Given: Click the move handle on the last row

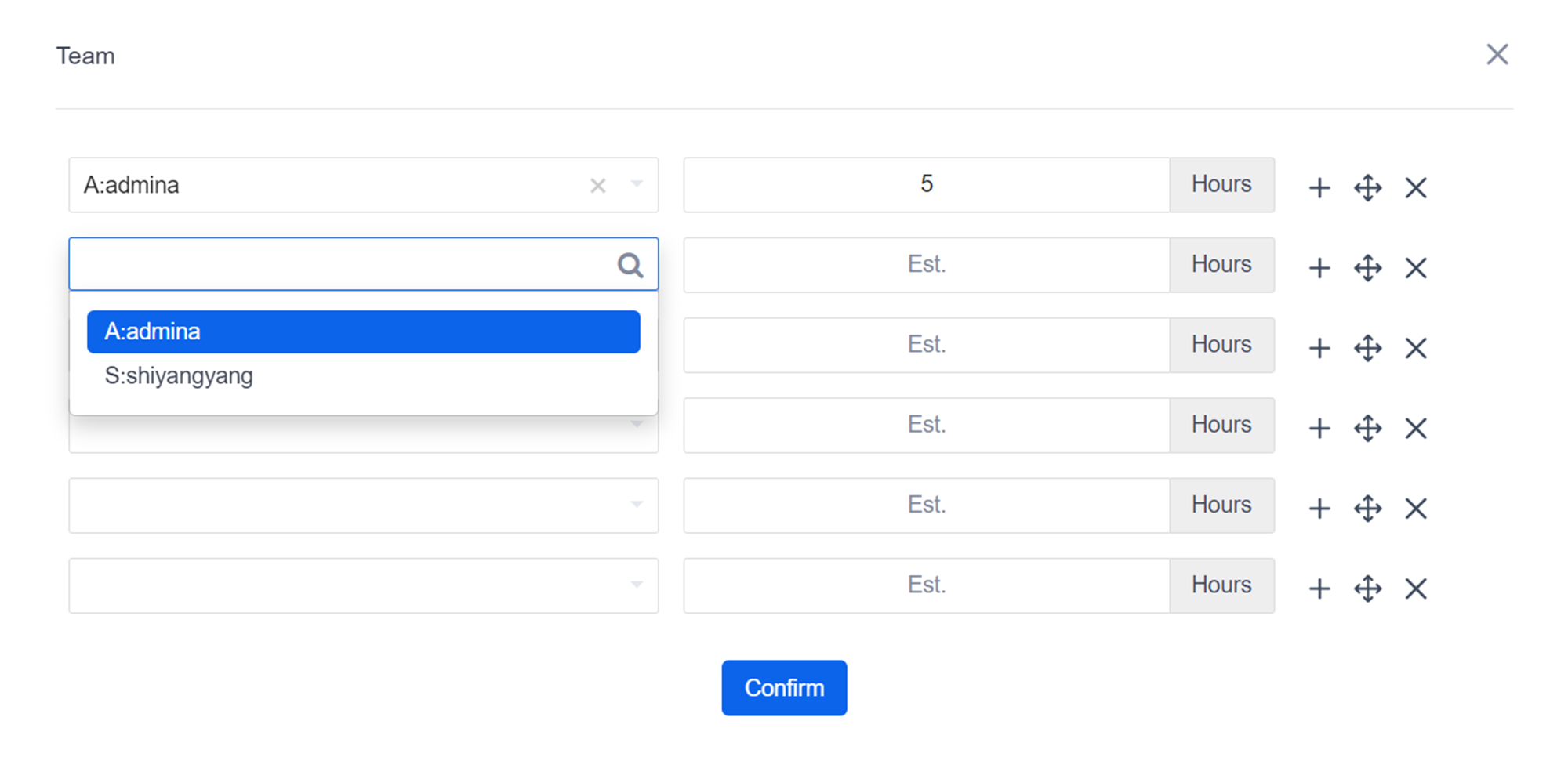Looking at the screenshot, I should coord(1367,589).
